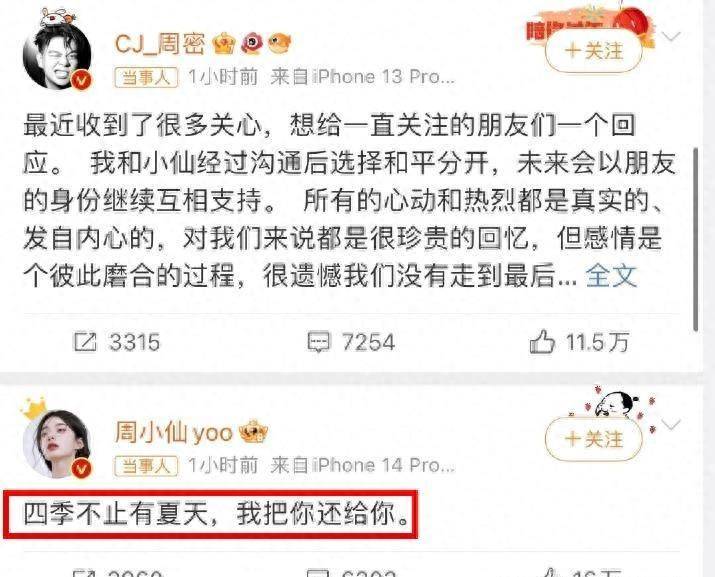Viewport: 715px width, 577px height.
Task: Like CJ_周密's post with thumbs-up icon
Action: point(542,342)
